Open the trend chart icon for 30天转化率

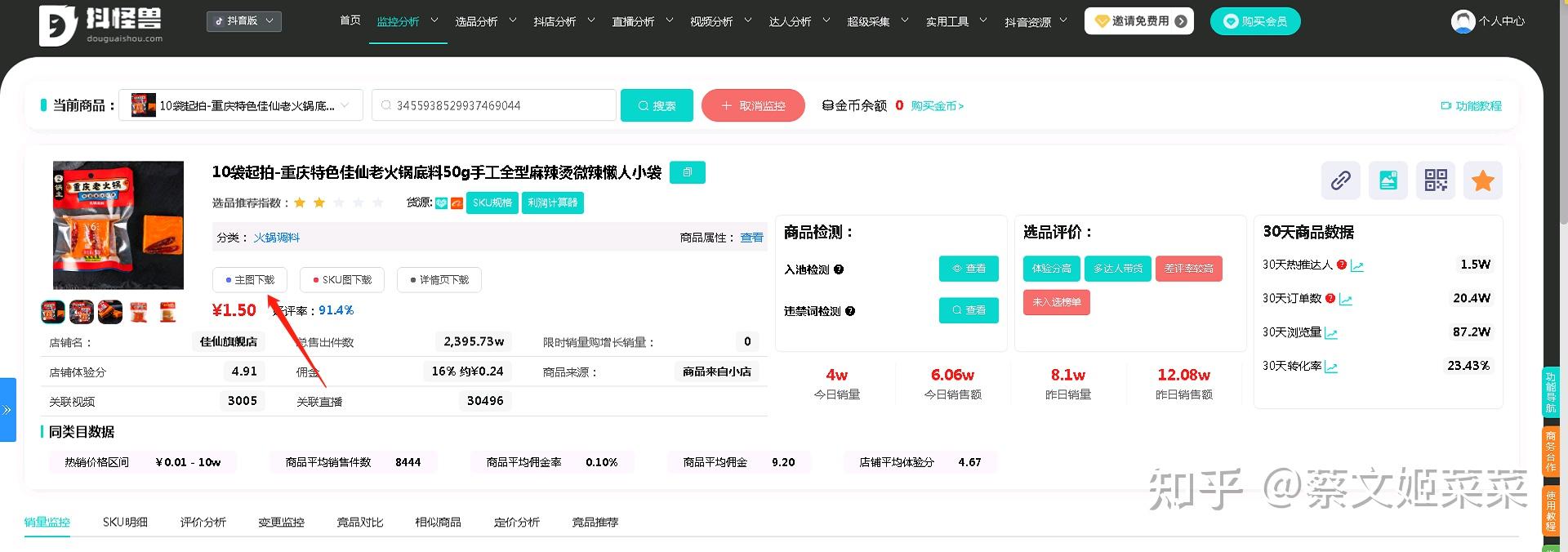1331,367
